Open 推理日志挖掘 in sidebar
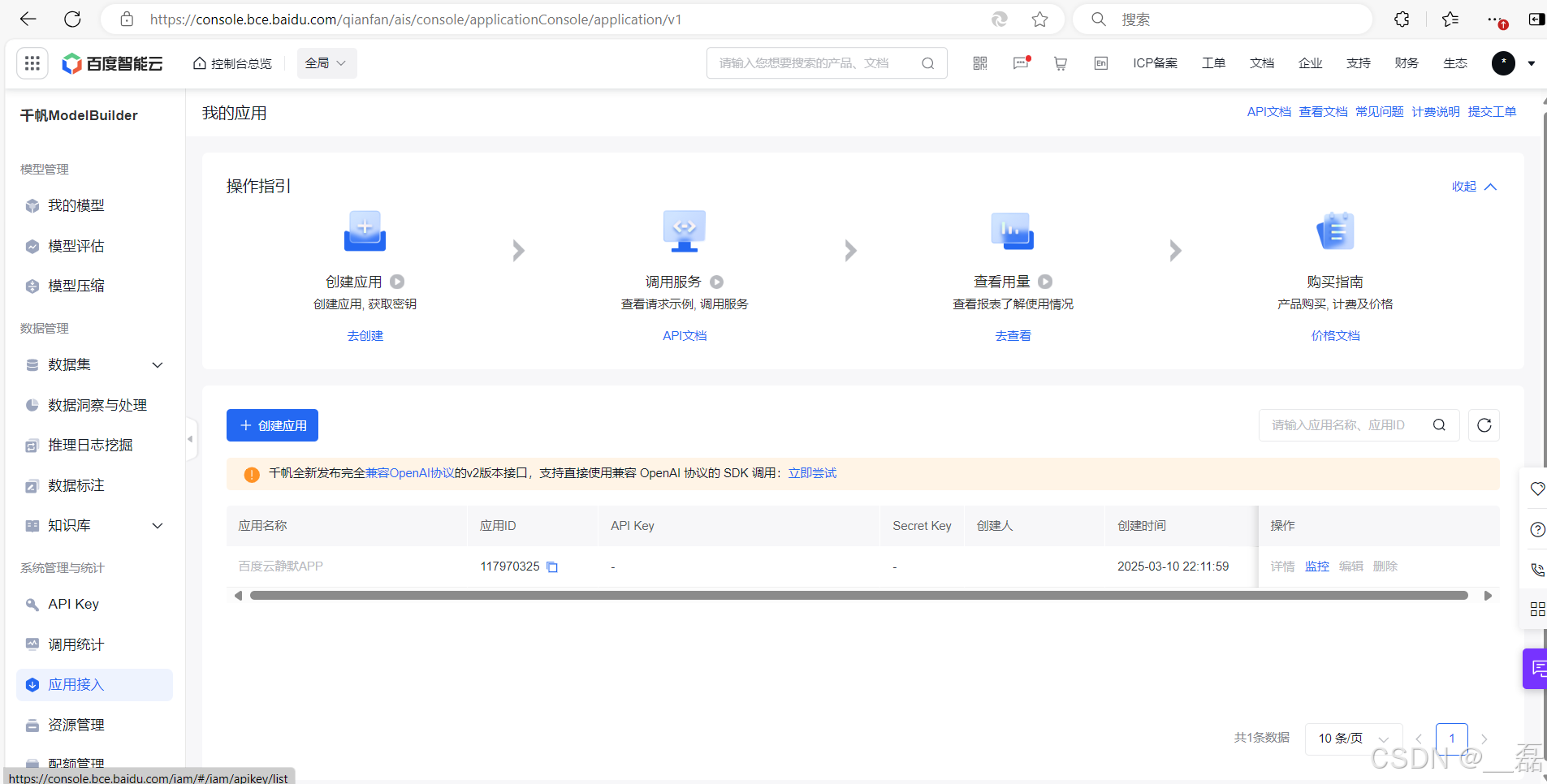Viewport: 1547px width, 784px height. tap(90, 445)
